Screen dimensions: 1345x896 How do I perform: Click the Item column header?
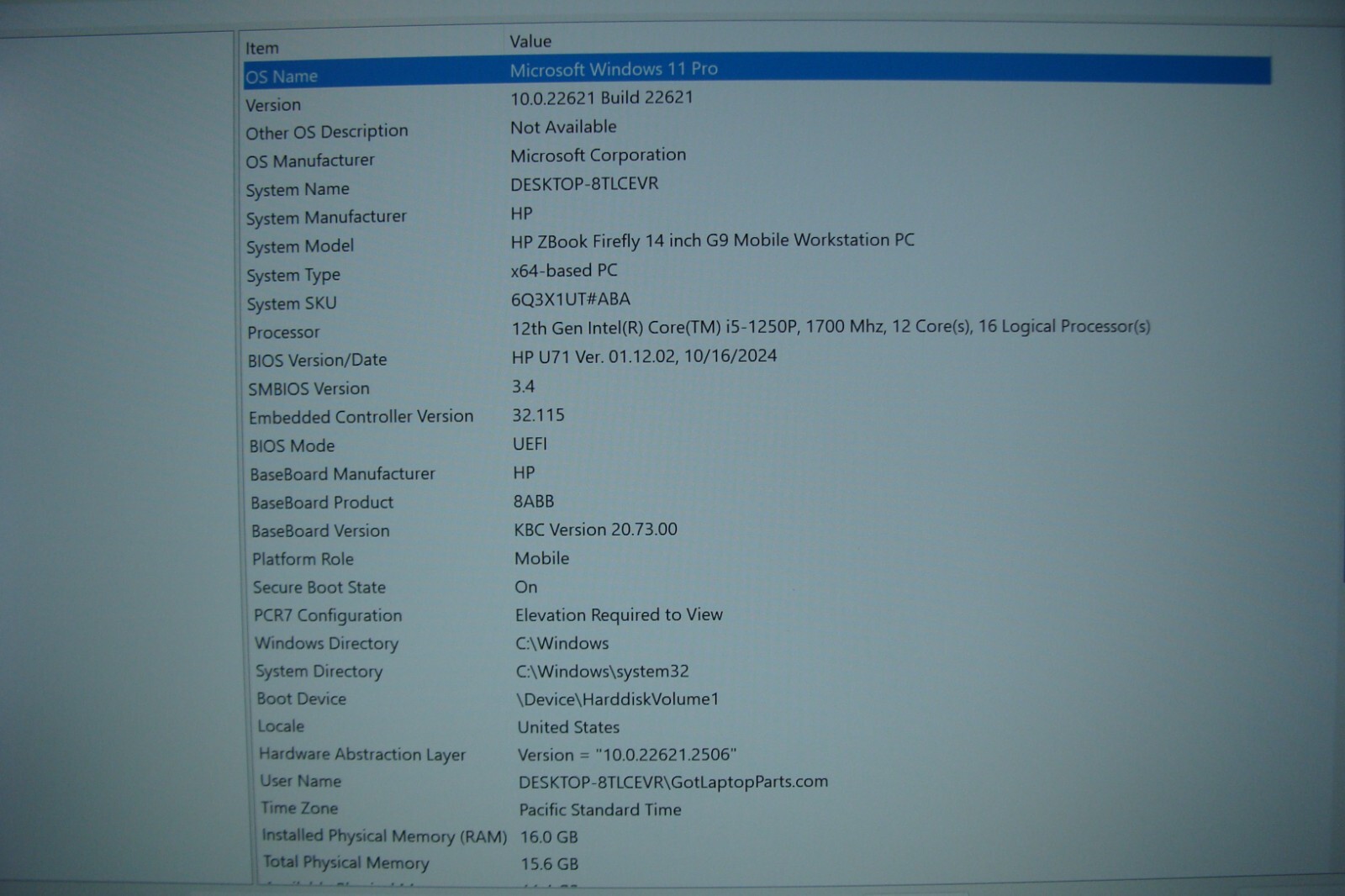(x=262, y=49)
